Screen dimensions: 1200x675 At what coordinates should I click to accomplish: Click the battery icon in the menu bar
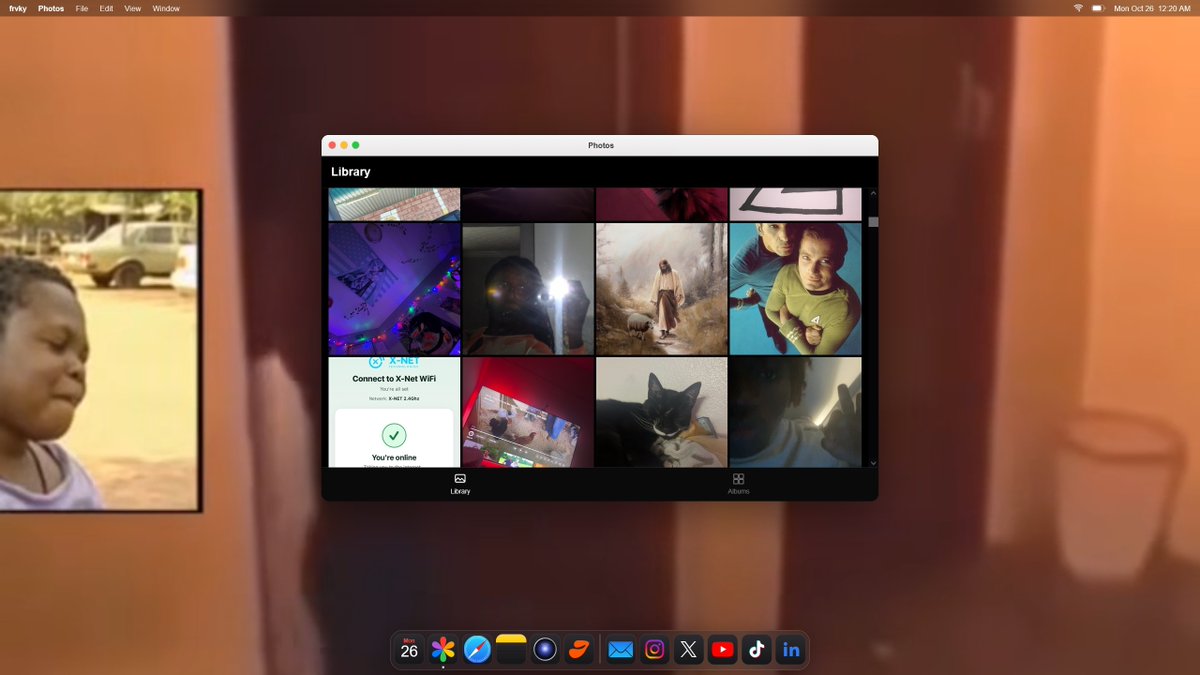pyautogui.click(x=1097, y=8)
